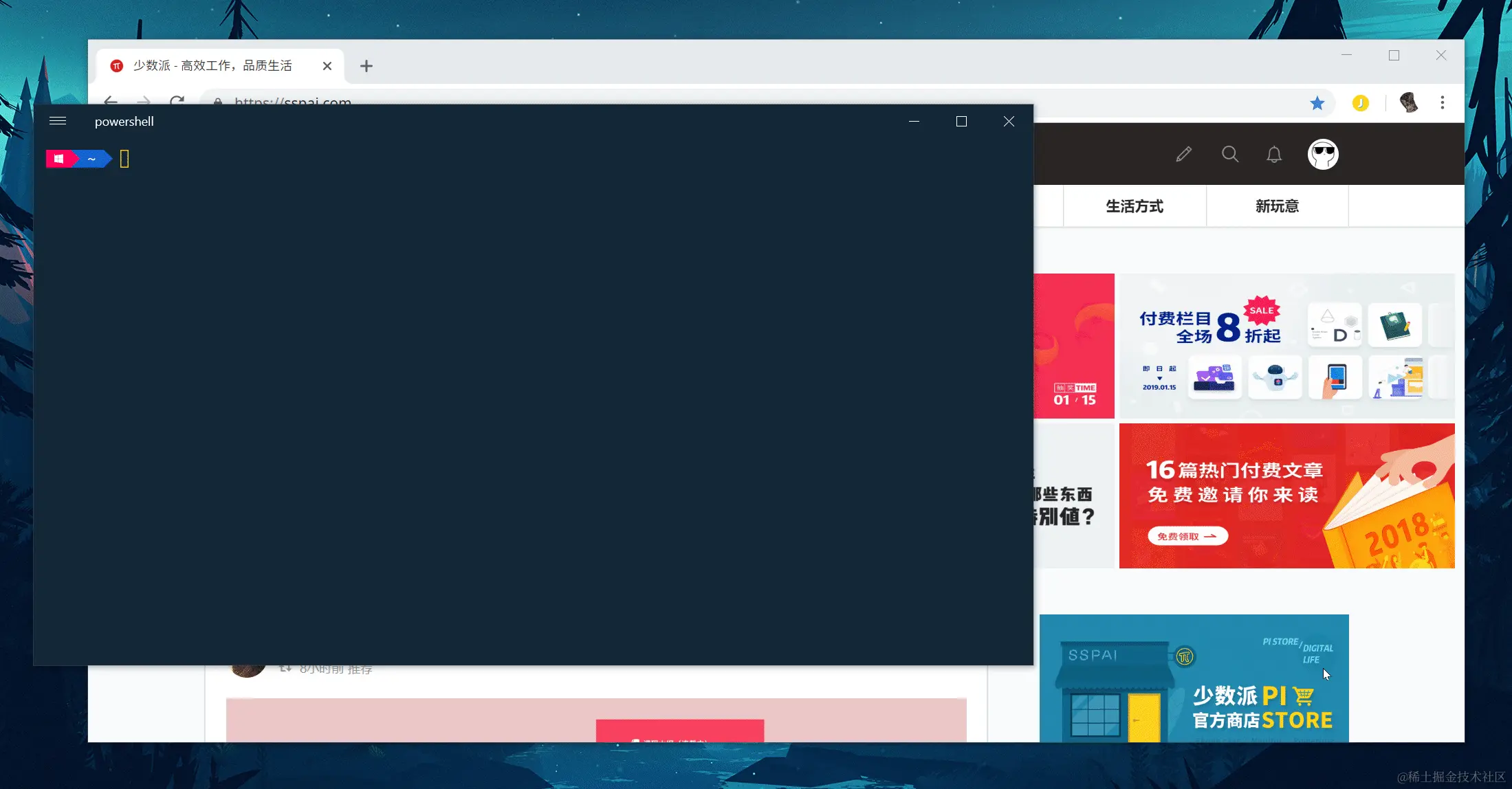
Task: Open the Chrome profile avatar
Action: click(1408, 103)
